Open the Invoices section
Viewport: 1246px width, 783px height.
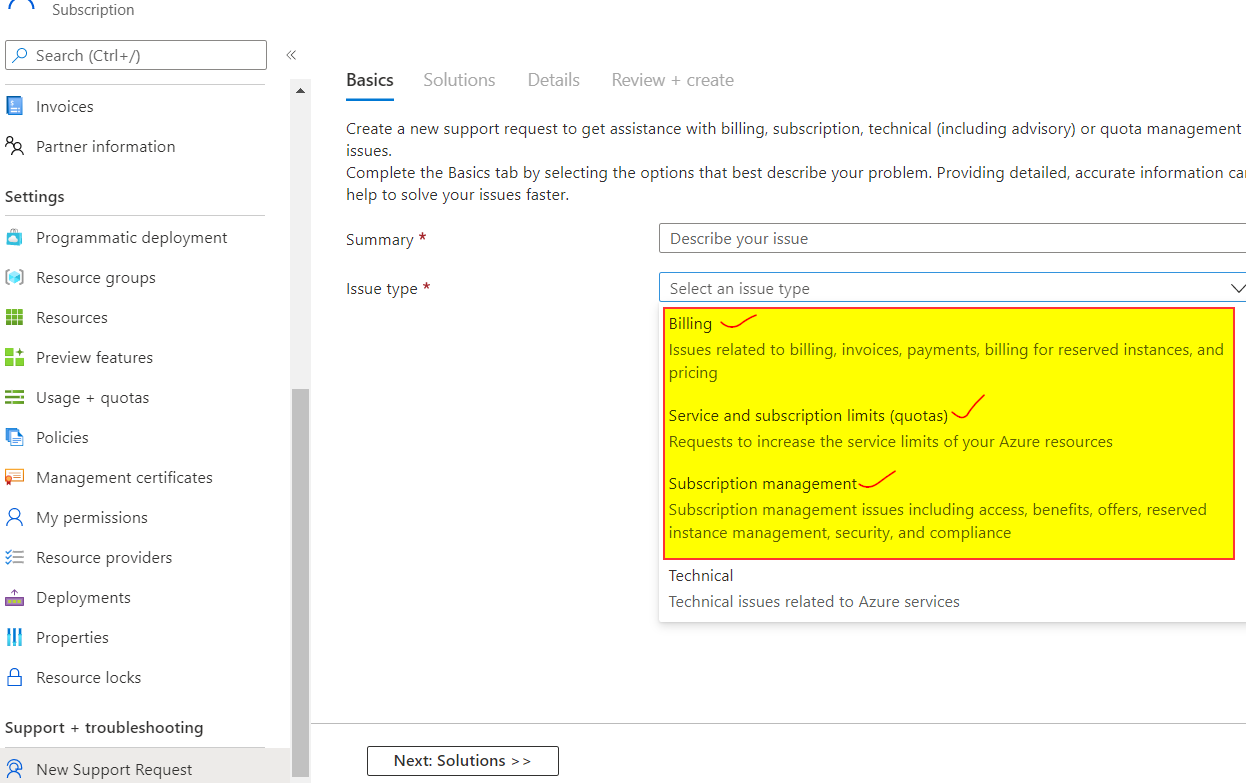63,105
